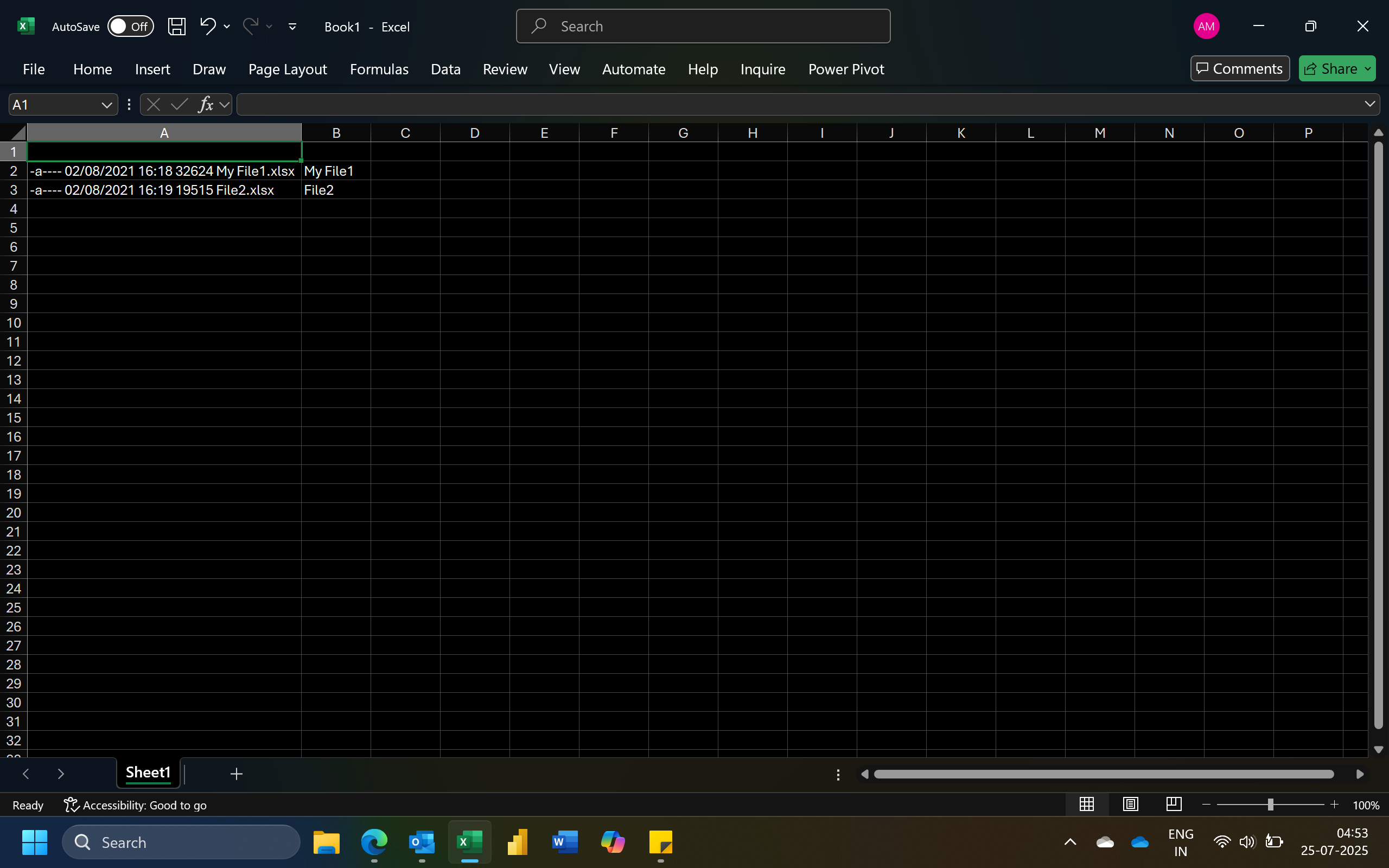Click the zoom in plus icon
1389x868 pixels.
pyautogui.click(x=1335, y=805)
